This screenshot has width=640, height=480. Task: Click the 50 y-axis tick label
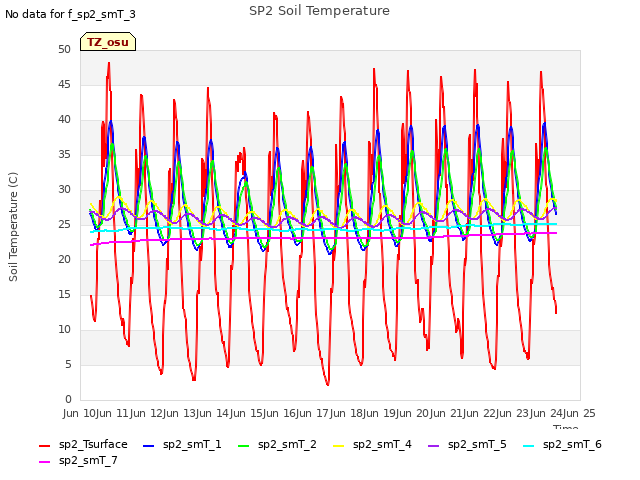[x=64, y=49]
